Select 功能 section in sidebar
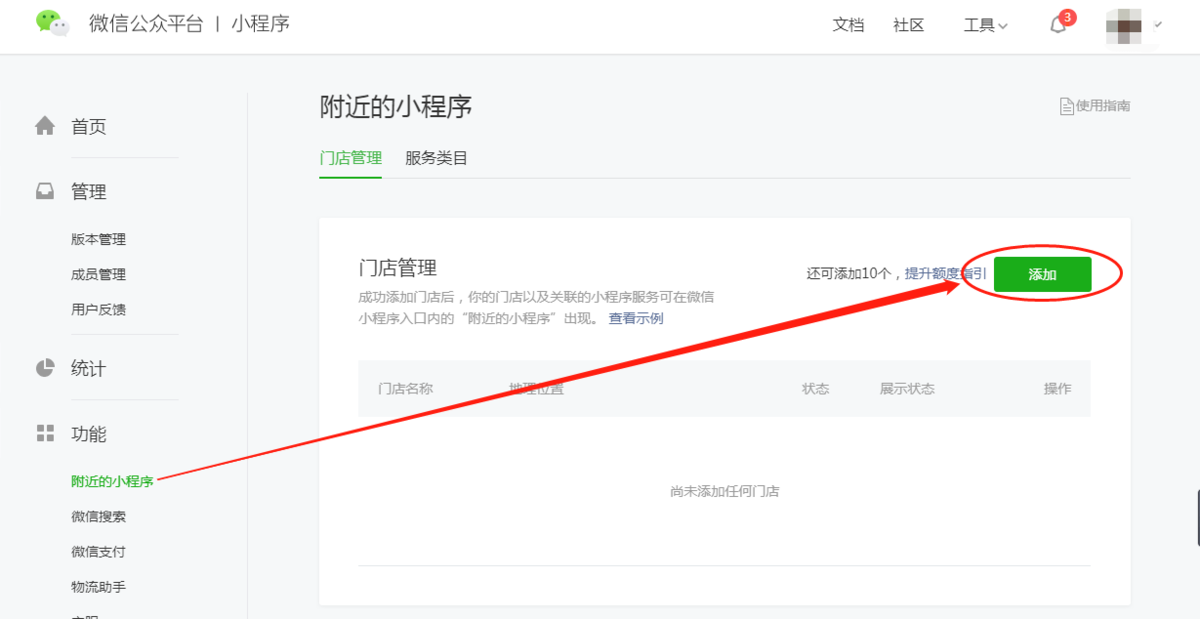Viewport: 1200px width, 619px height. 89,434
